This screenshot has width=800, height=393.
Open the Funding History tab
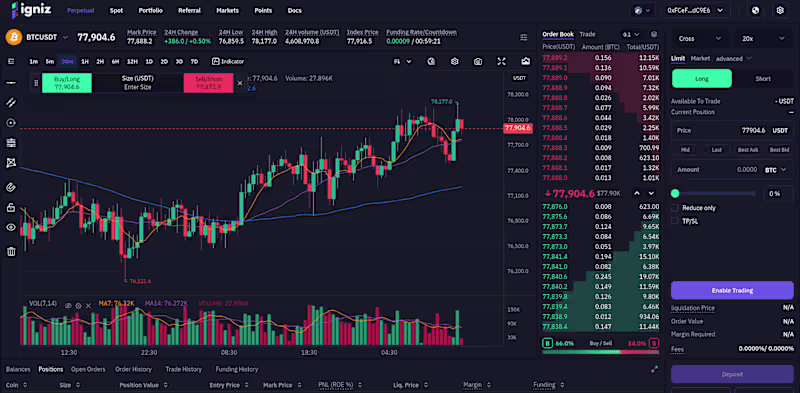tap(237, 369)
